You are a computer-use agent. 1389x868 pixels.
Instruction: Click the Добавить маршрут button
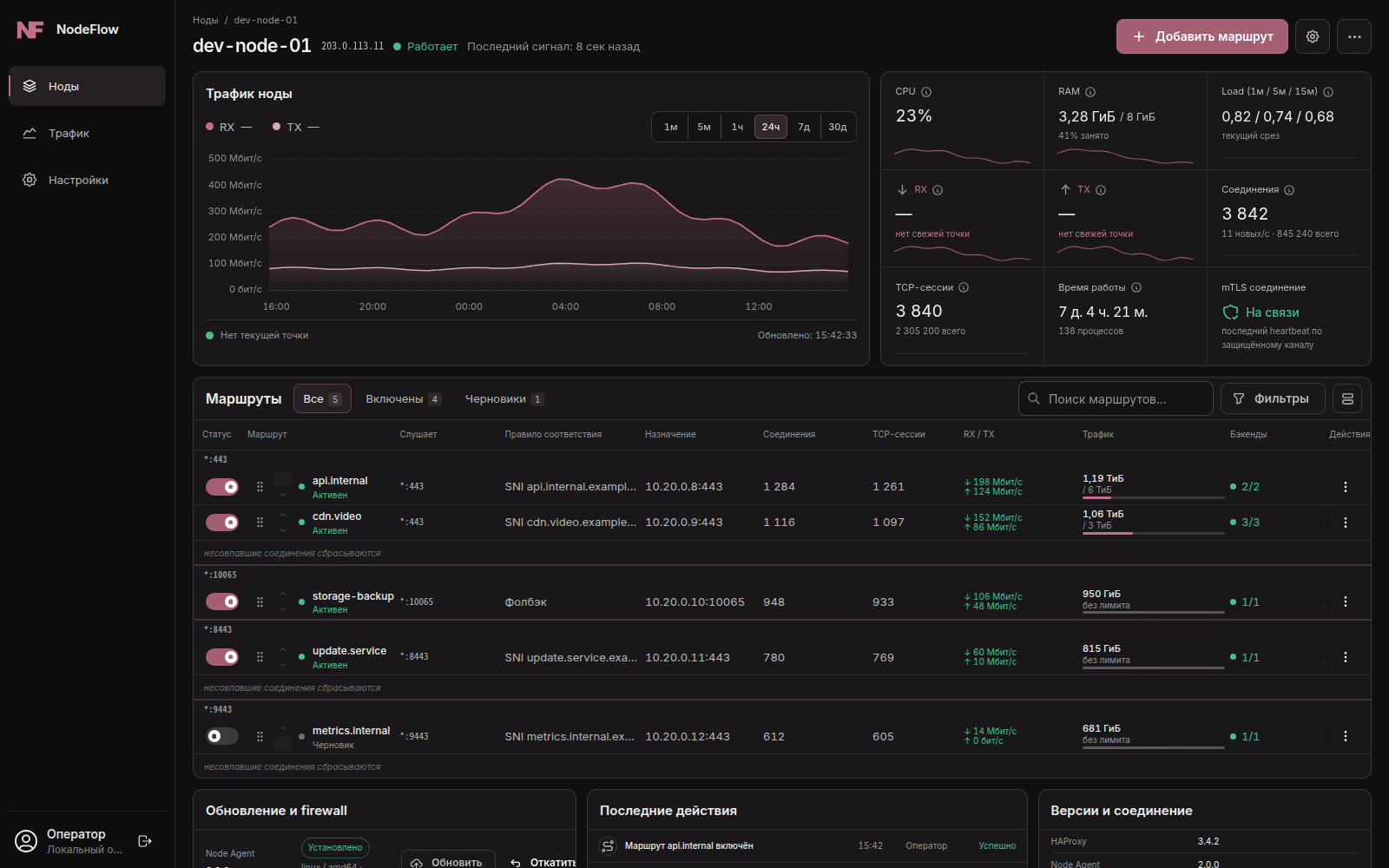tap(1202, 36)
